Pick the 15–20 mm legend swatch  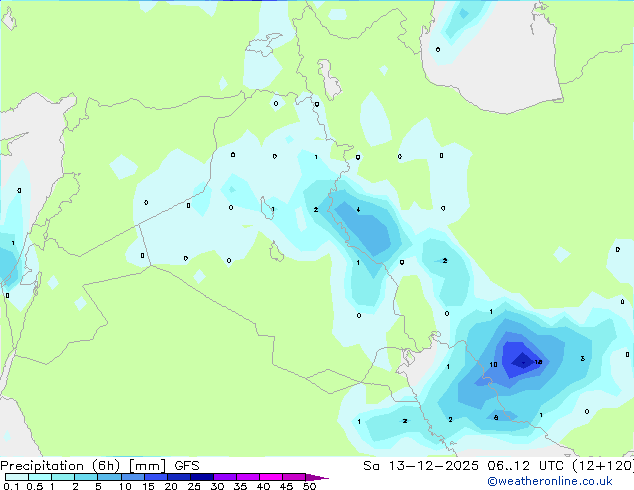click(x=156, y=477)
